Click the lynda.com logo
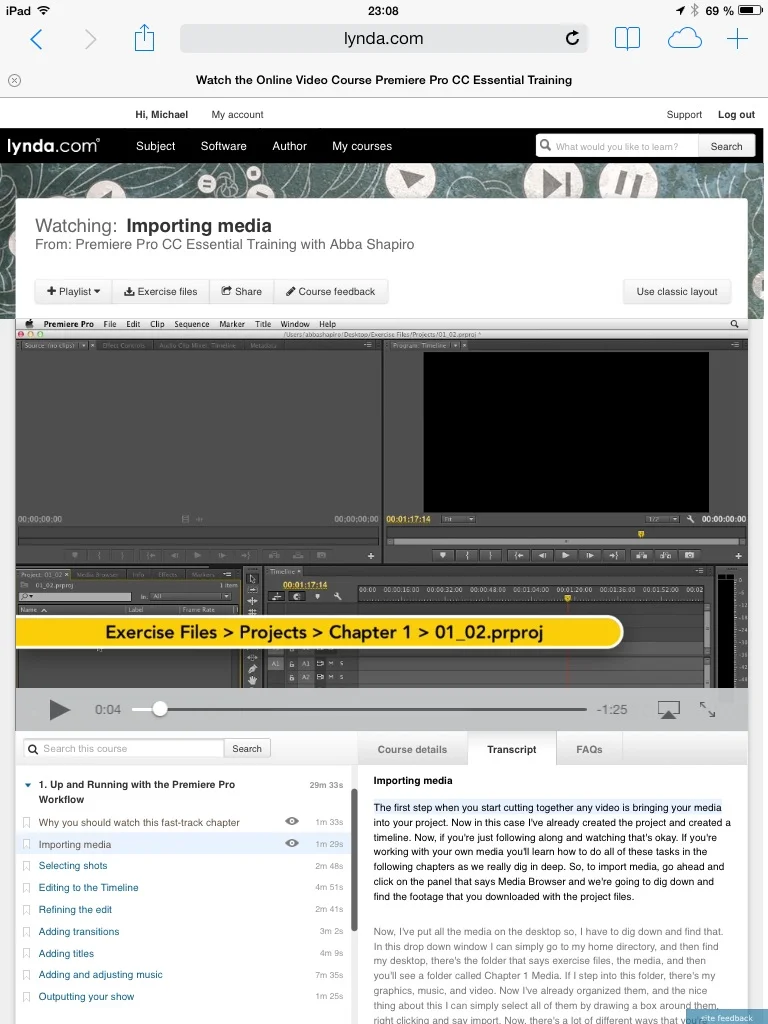Screen dimensions: 768x1024 pyautogui.click(x=53, y=146)
